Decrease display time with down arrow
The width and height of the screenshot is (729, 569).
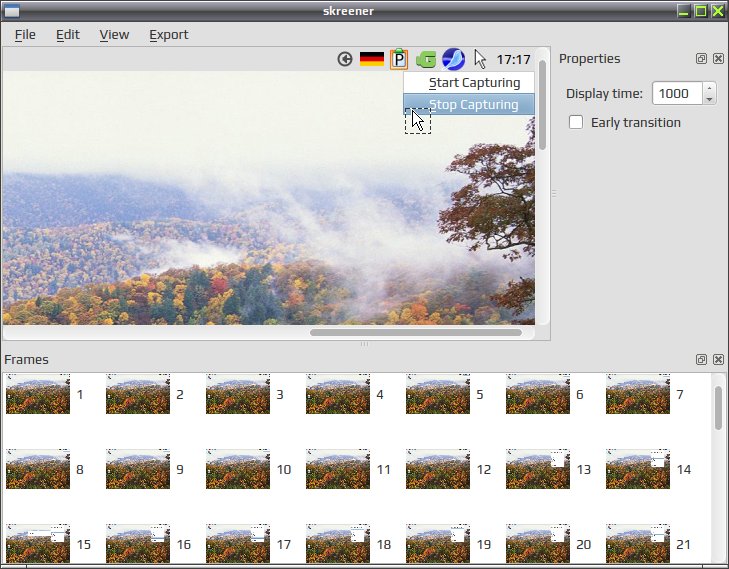[709, 99]
